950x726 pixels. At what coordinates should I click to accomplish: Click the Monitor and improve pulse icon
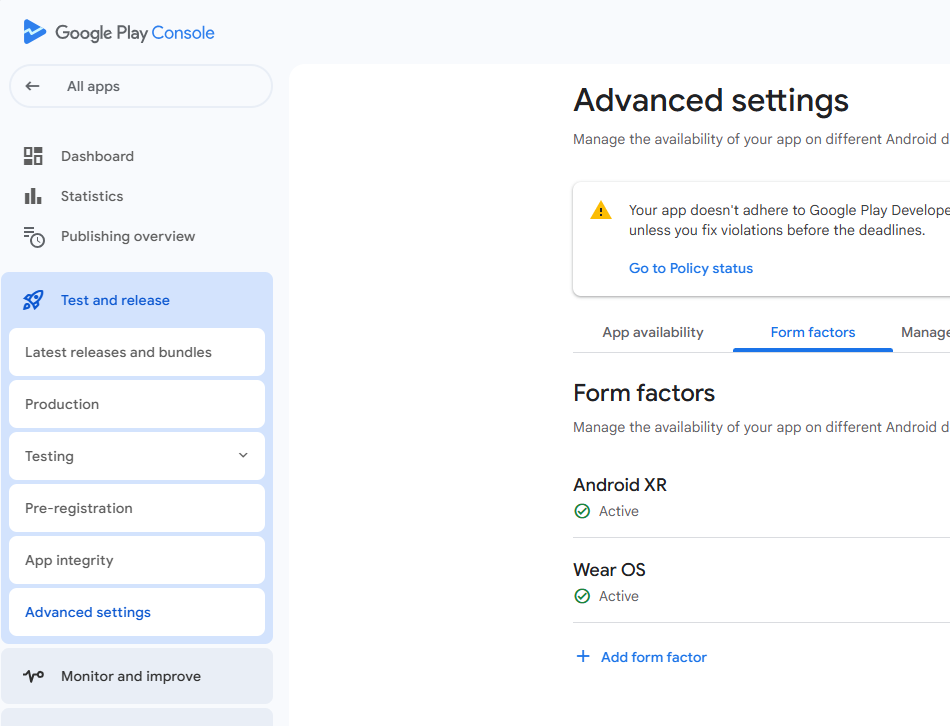coord(33,676)
